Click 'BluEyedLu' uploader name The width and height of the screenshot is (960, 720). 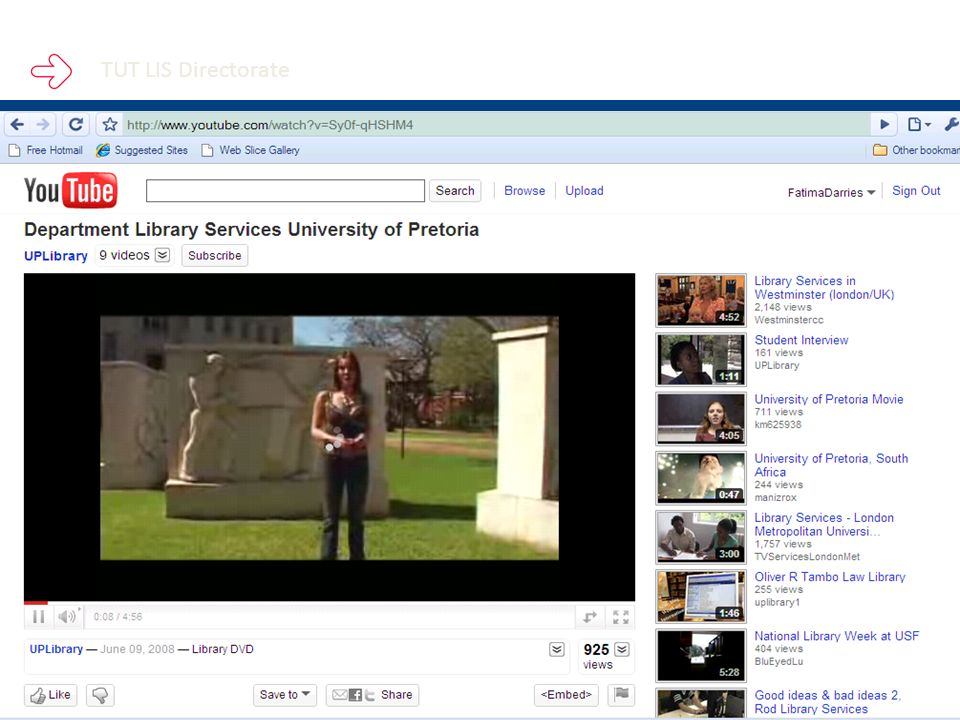click(x=779, y=662)
